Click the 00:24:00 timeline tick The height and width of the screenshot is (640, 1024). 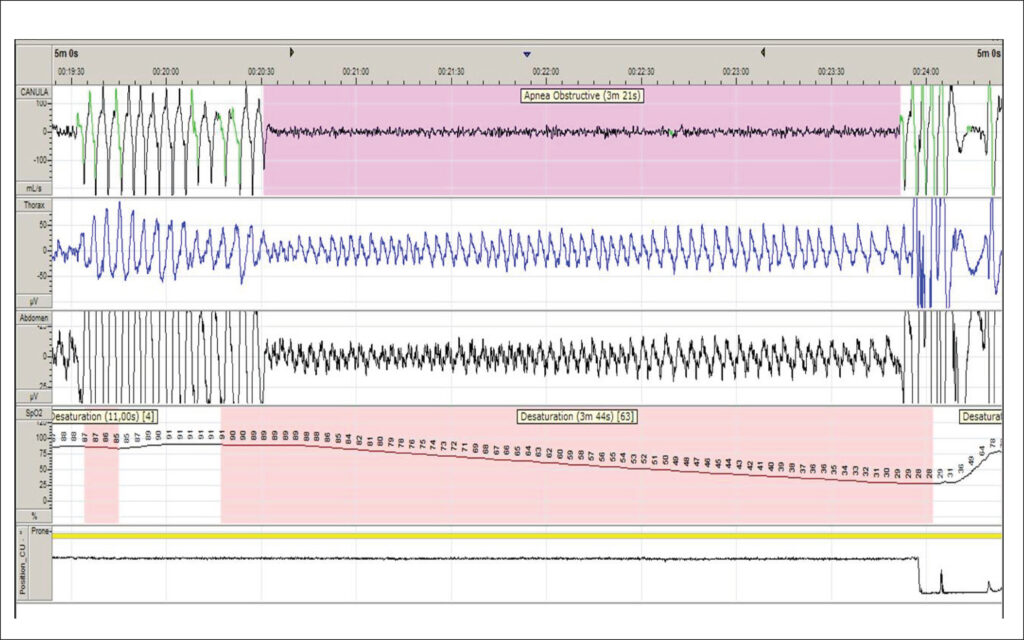925,71
